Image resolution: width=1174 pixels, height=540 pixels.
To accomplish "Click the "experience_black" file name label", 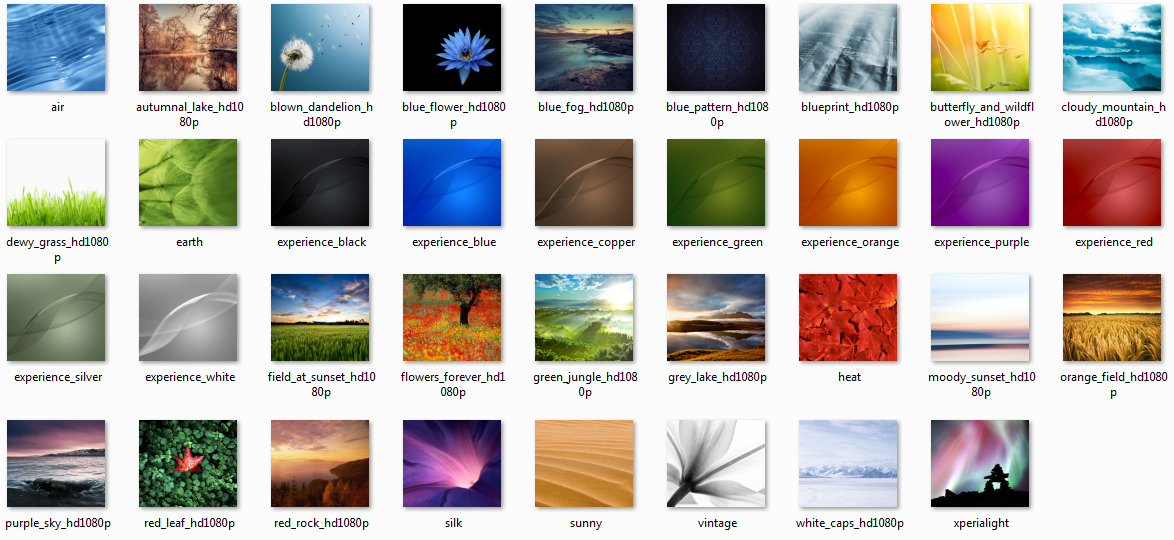I will 322,242.
